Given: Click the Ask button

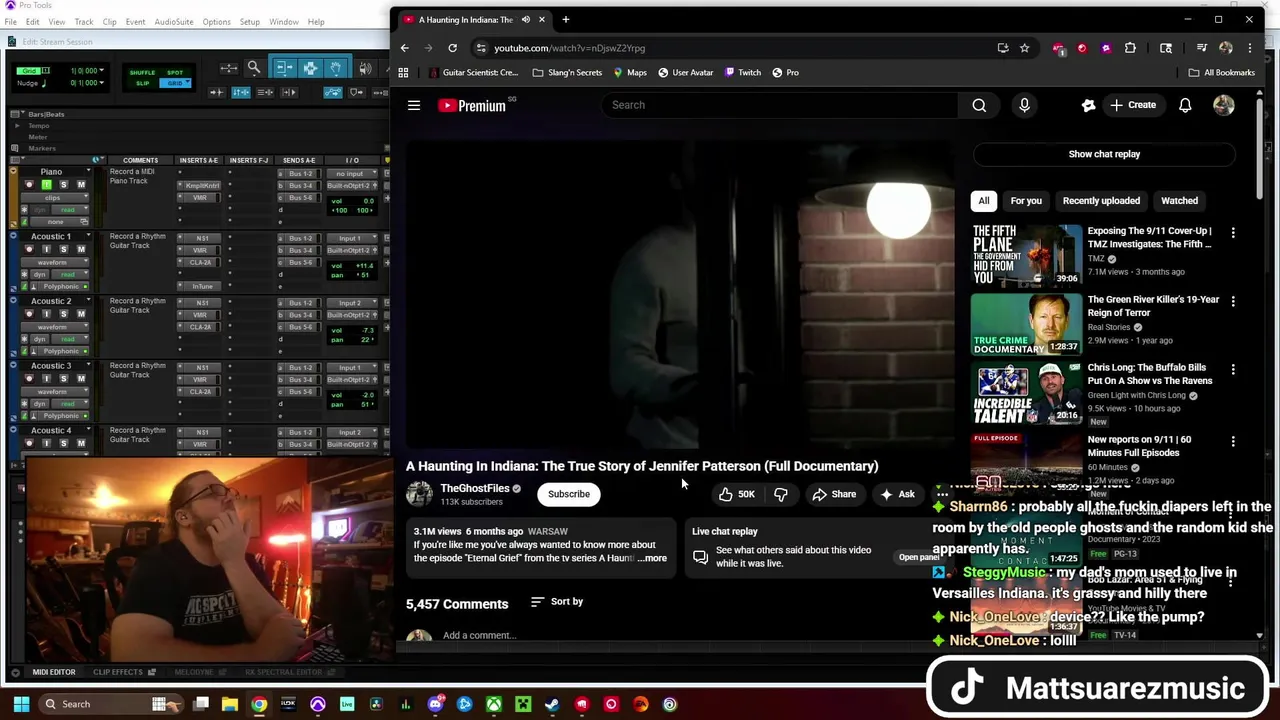Looking at the screenshot, I should click(897, 494).
